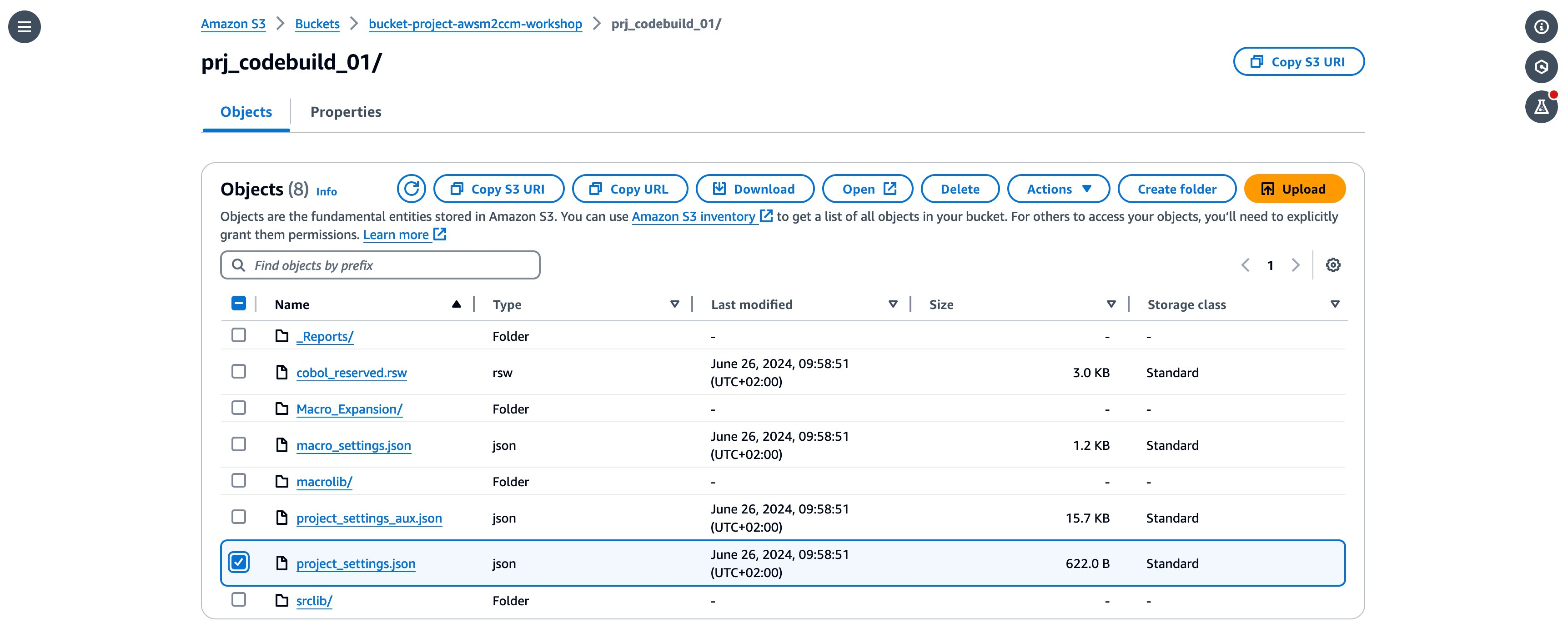Open the Labs flask icon with notification
This screenshot has height=638, width=1568.
pyautogui.click(x=1541, y=108)
